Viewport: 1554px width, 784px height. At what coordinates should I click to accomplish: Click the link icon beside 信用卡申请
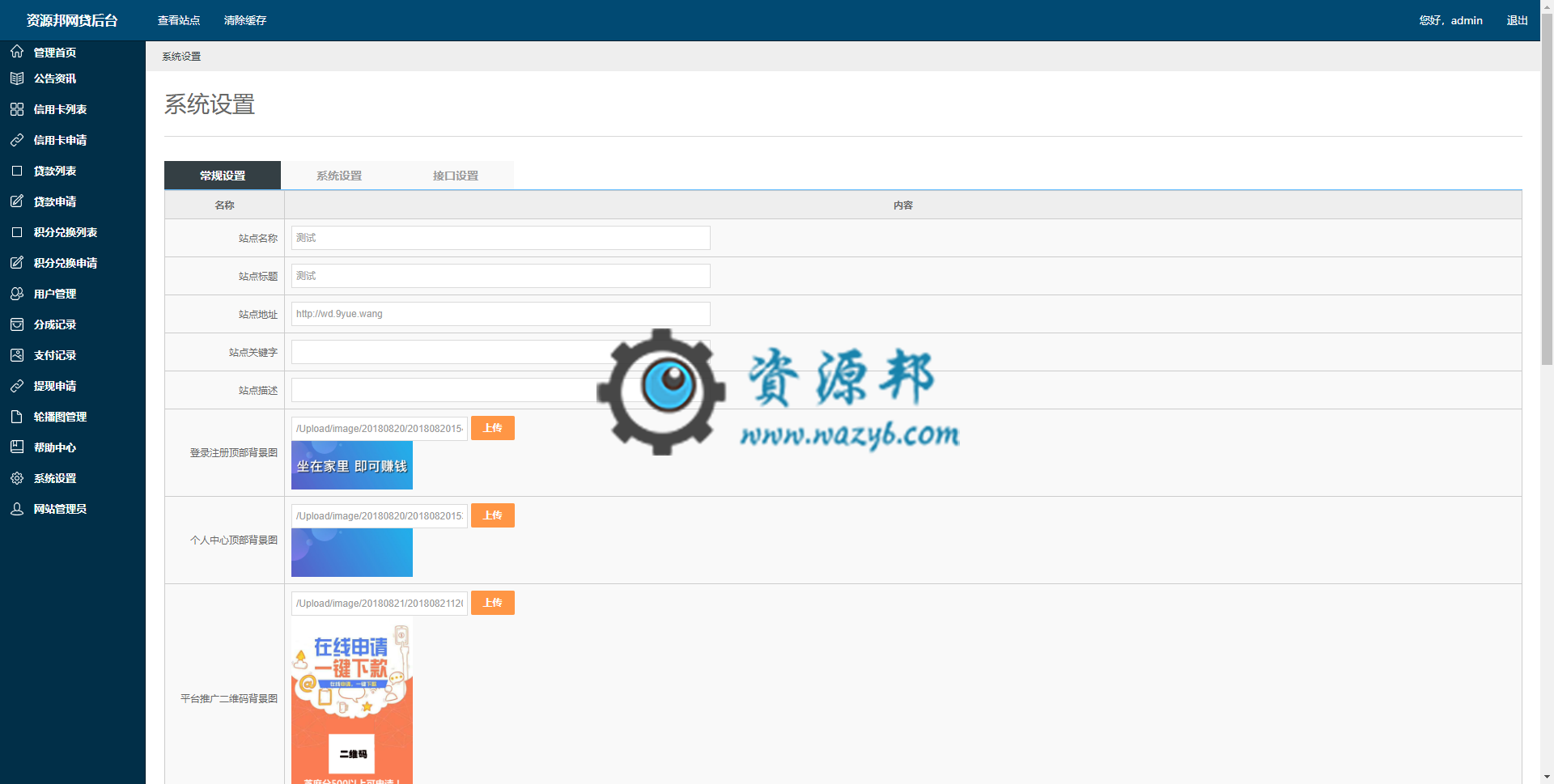click(17, 140)
